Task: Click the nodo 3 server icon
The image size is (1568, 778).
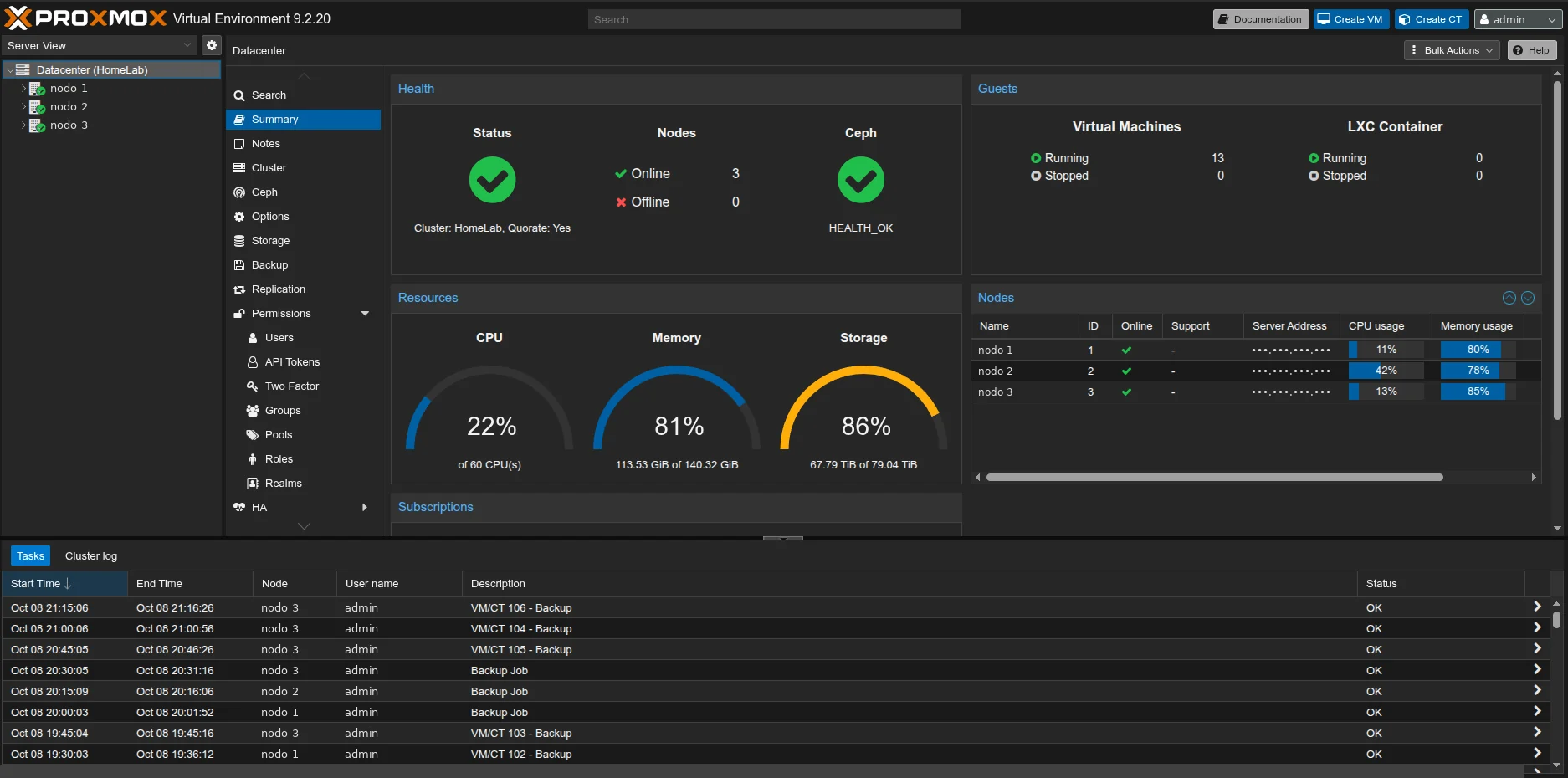Action: tap(37, 125)
